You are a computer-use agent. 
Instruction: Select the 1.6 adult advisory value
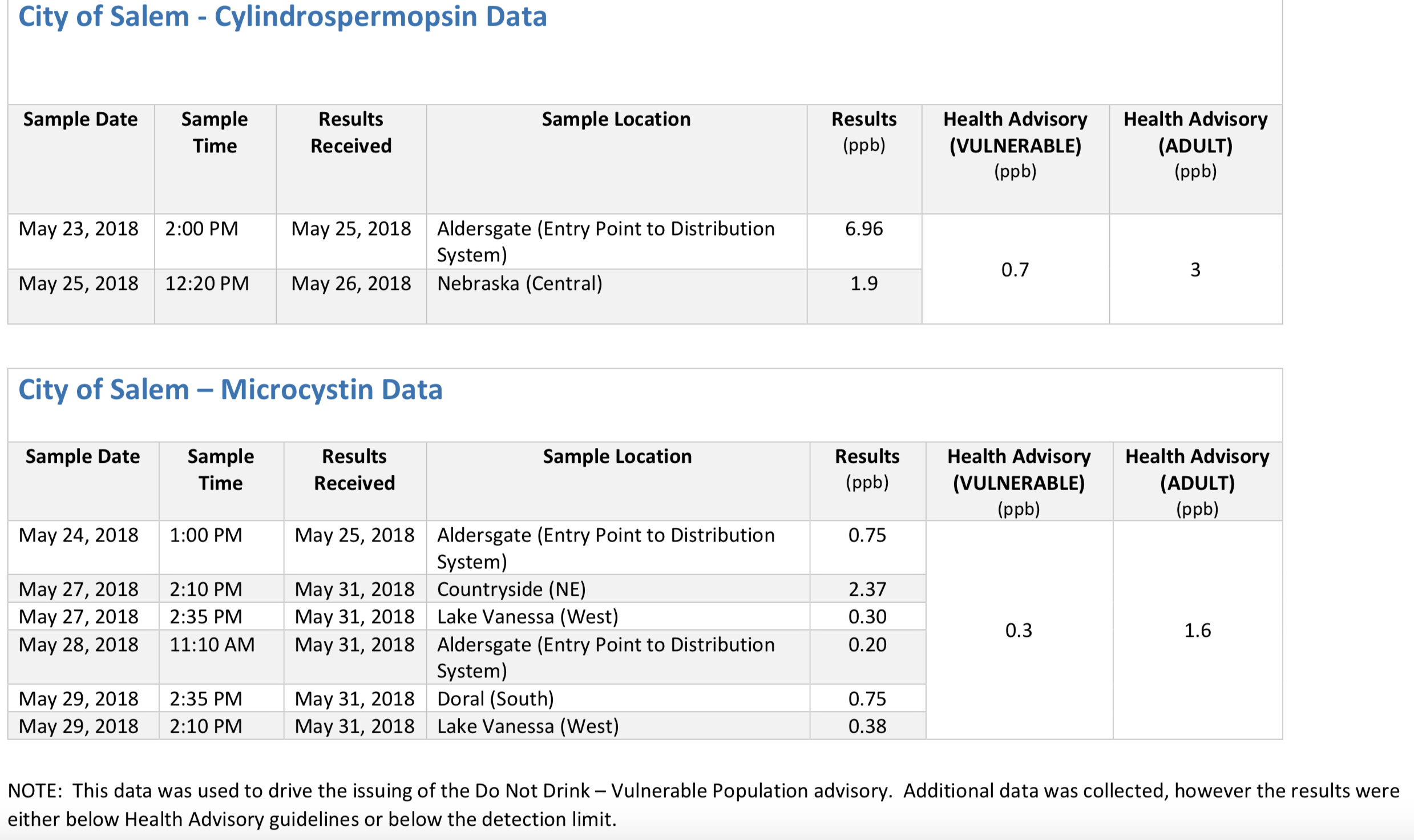[1197, 630]
